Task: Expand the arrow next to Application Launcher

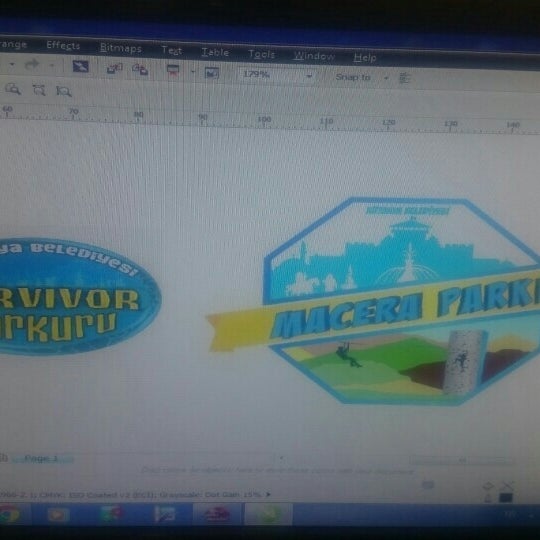Action: click(193, 72)
